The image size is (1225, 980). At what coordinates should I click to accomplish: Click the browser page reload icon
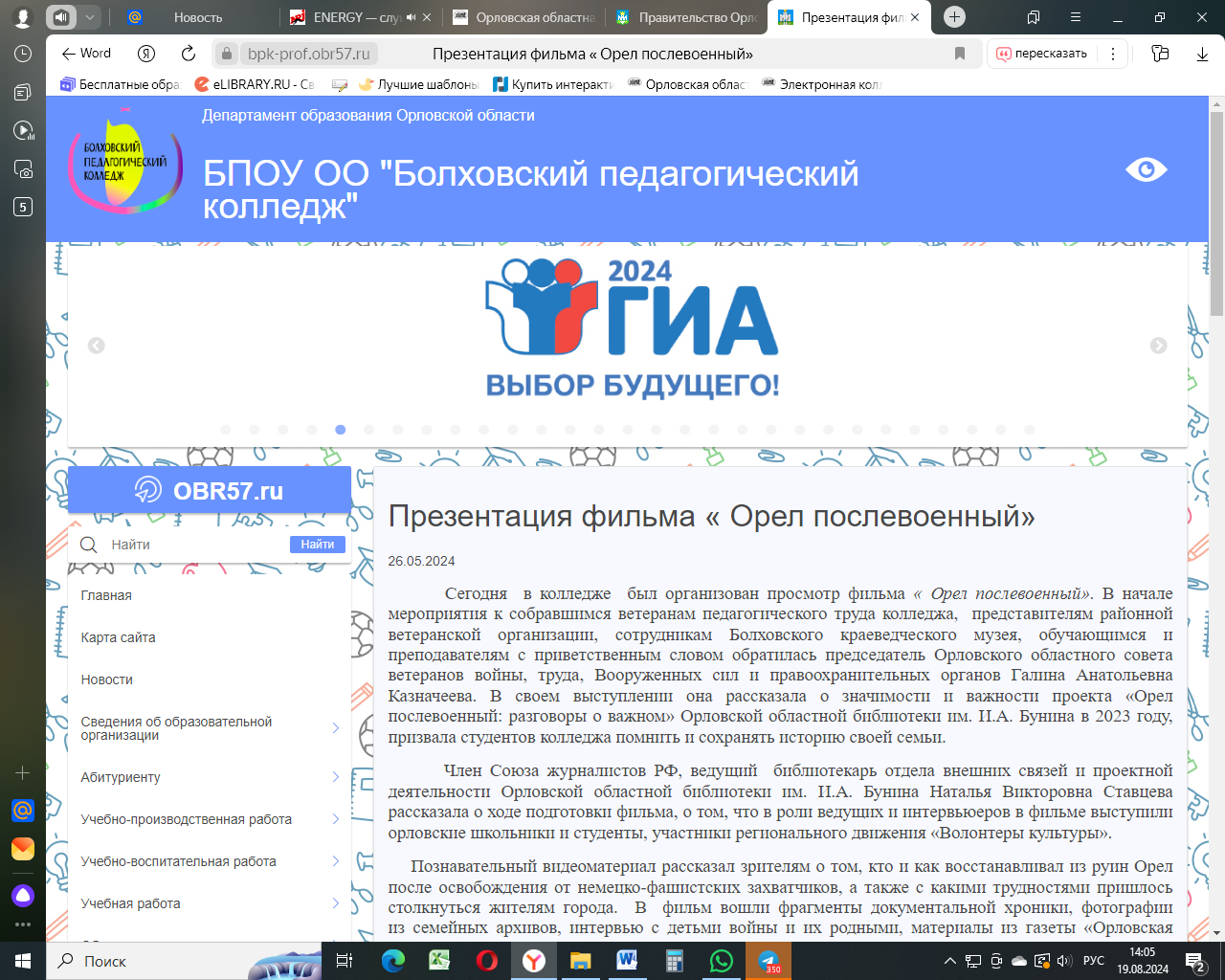pyautogui.click(x=189, y=54)
